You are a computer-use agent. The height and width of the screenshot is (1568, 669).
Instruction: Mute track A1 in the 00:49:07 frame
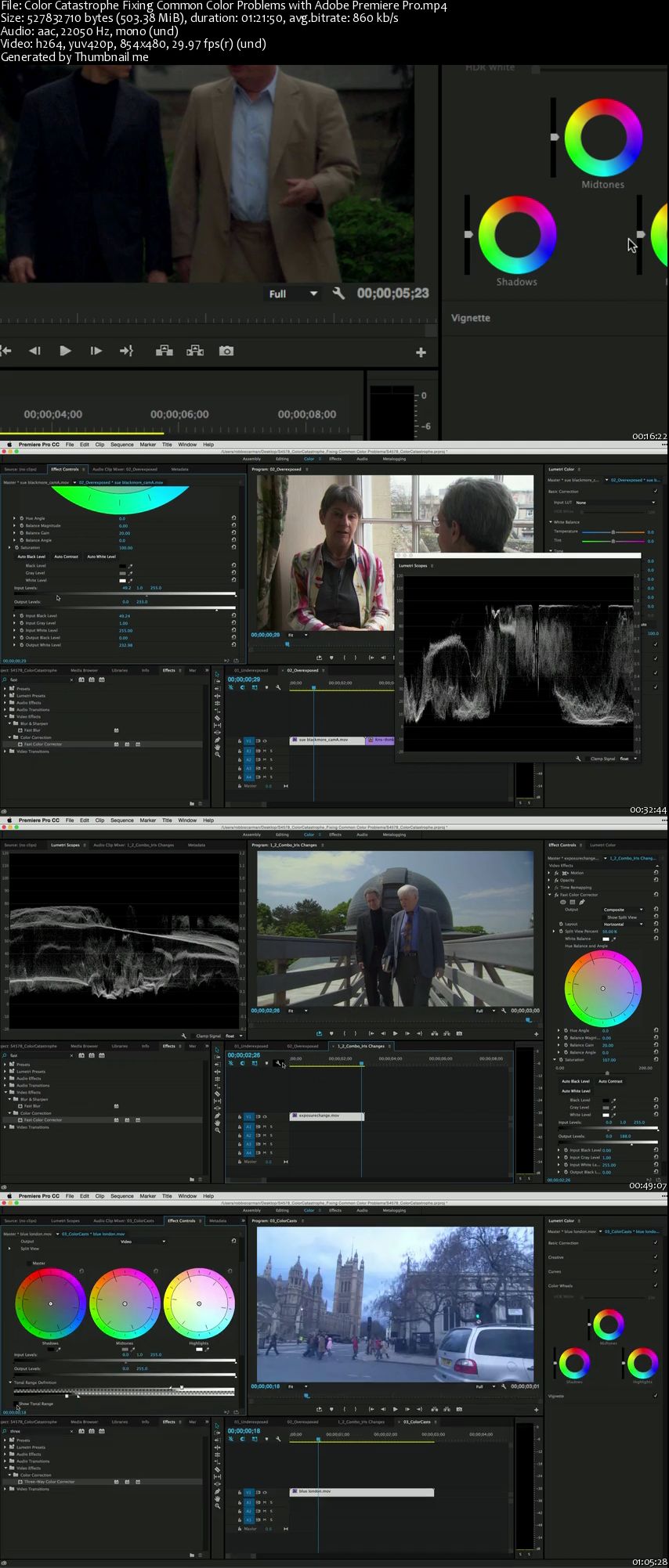[265, 1126]
